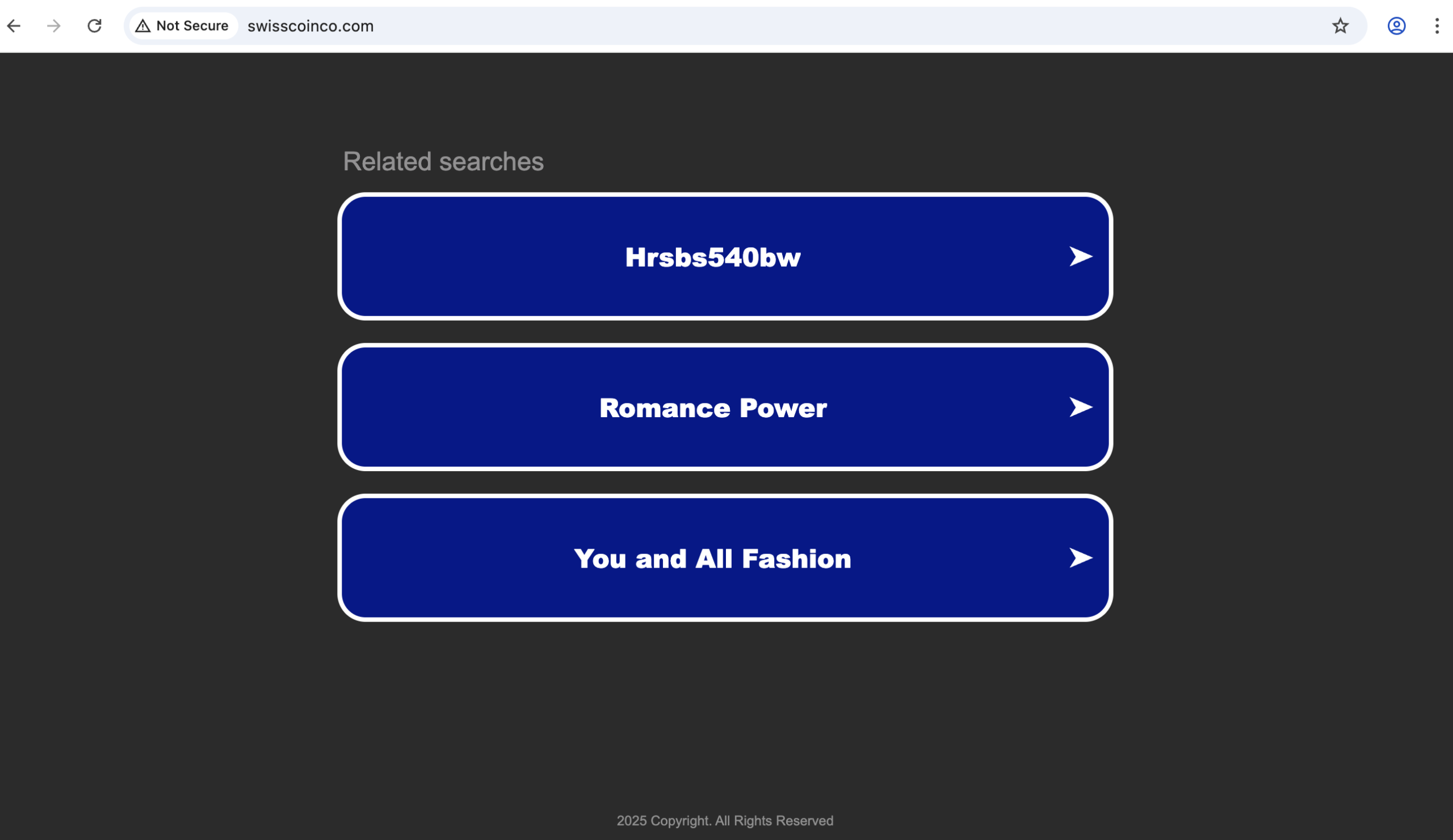Screen dimensions: 1453x840
Task: Open the browser profile icon
Action: click(1396, 26)
